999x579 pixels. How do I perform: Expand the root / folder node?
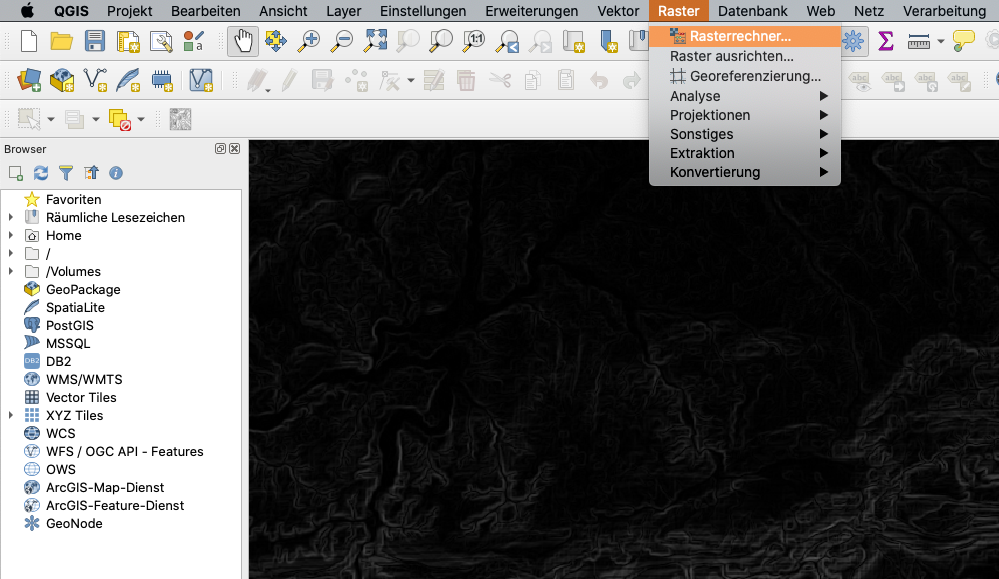pos(11,253)
